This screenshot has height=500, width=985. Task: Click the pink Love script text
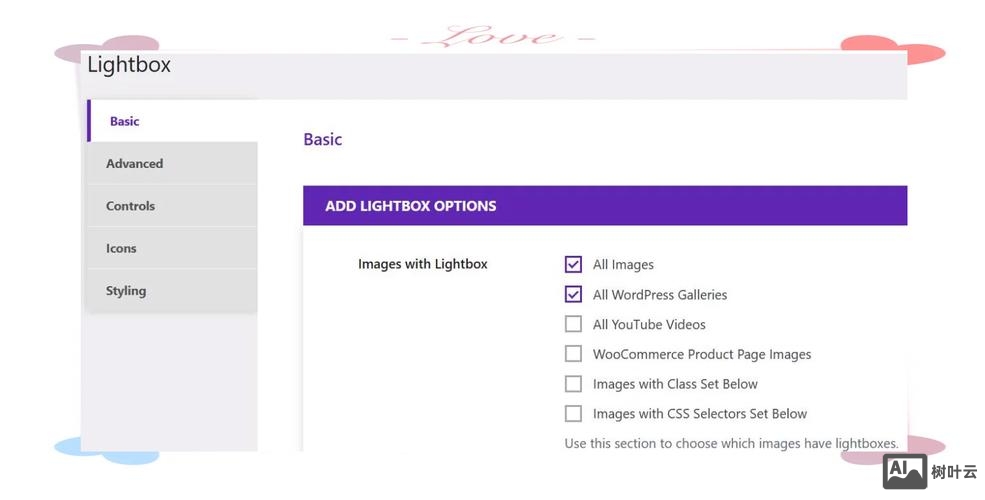pyautogui.click(x=492, y=38)
